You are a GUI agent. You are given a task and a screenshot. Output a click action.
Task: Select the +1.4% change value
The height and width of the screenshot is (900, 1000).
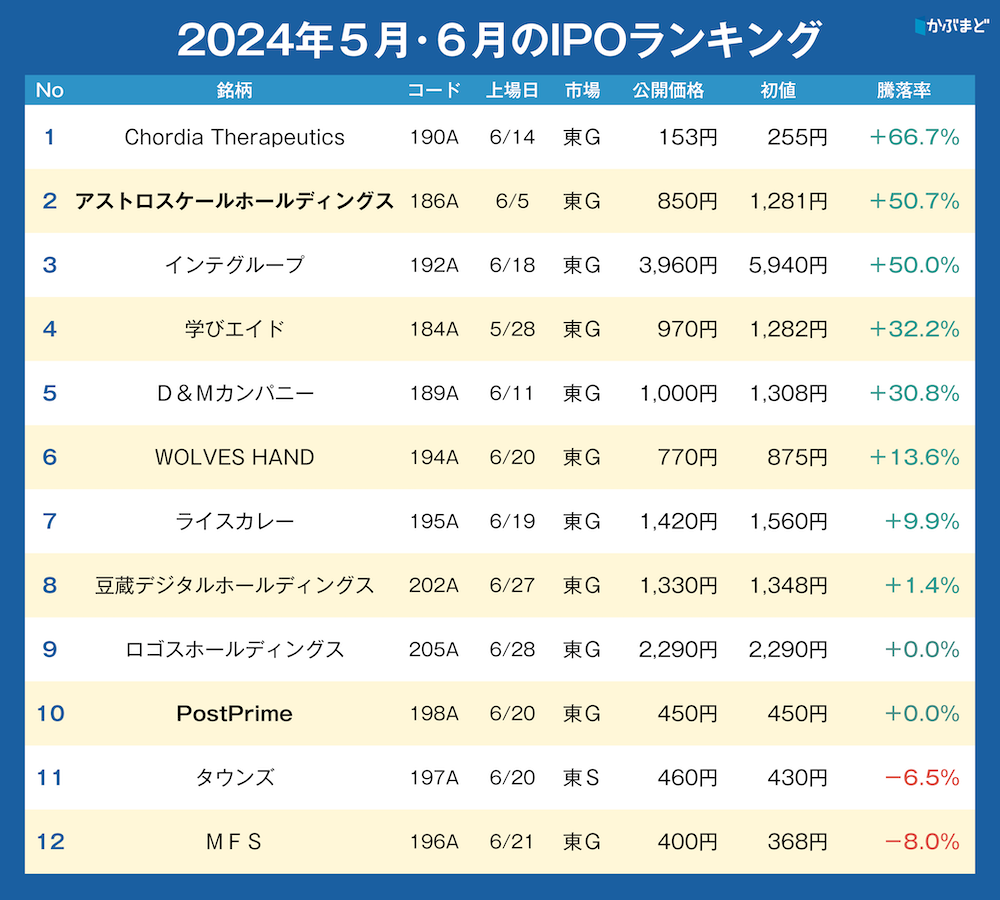click(922, 585)
